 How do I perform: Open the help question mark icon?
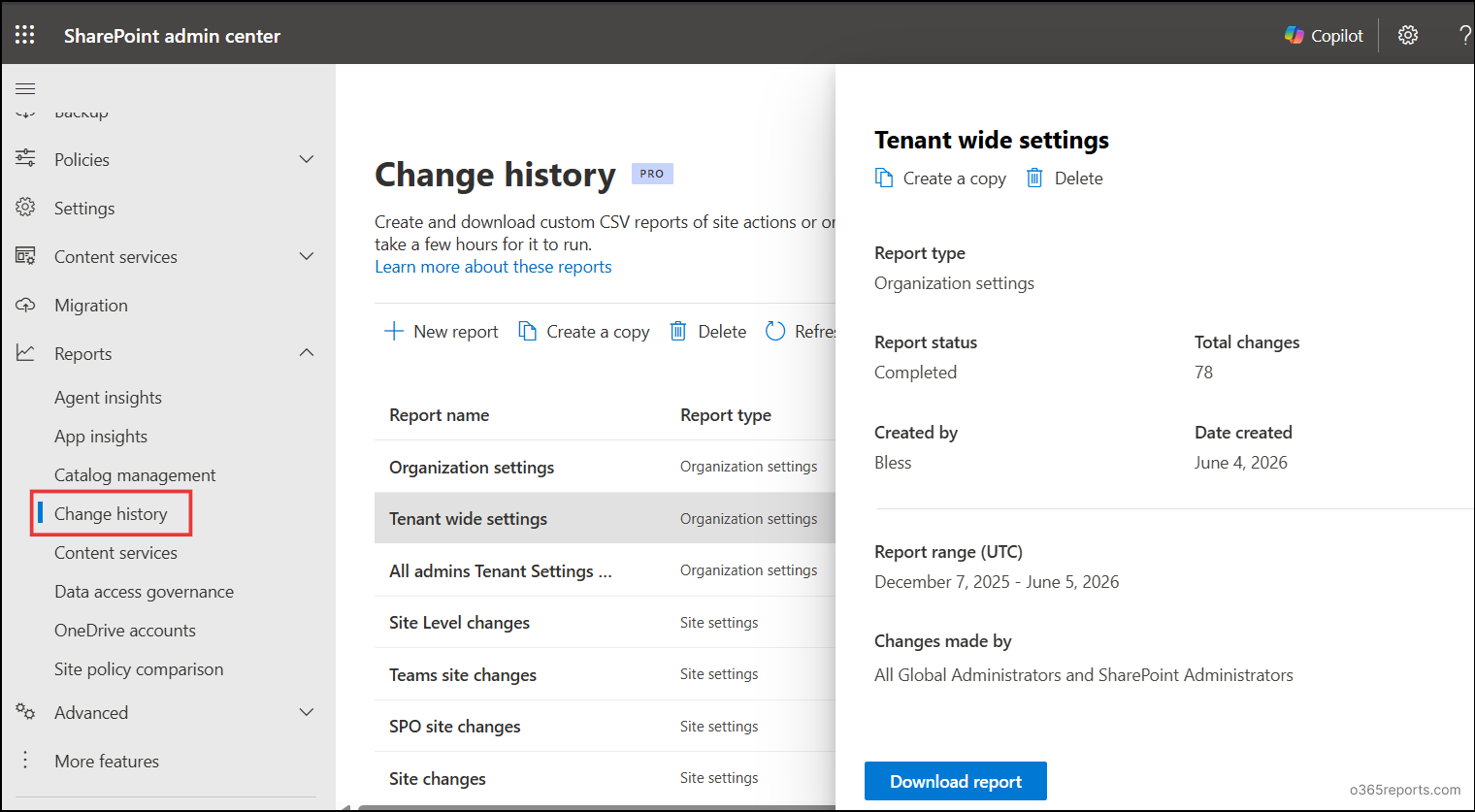1464,35
